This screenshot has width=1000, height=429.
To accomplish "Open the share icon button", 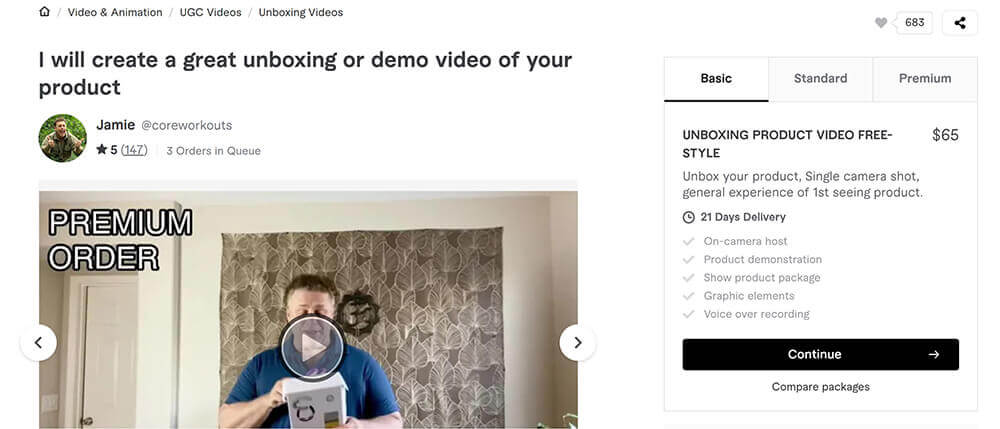I will point(959,23).
